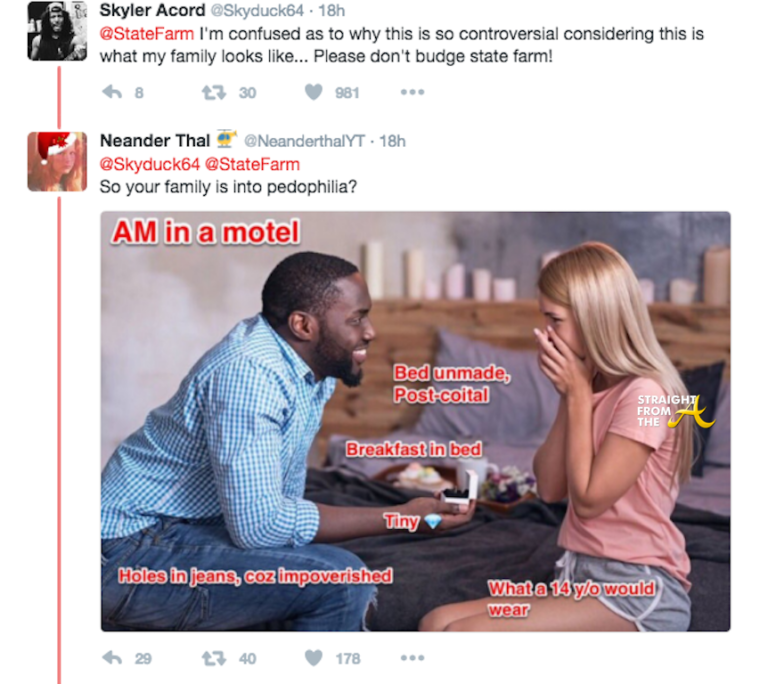Viewport: 768px width, 684px height.
Task: Open Skyler Acord's profile picture
Action: click(x=57, y=31)
